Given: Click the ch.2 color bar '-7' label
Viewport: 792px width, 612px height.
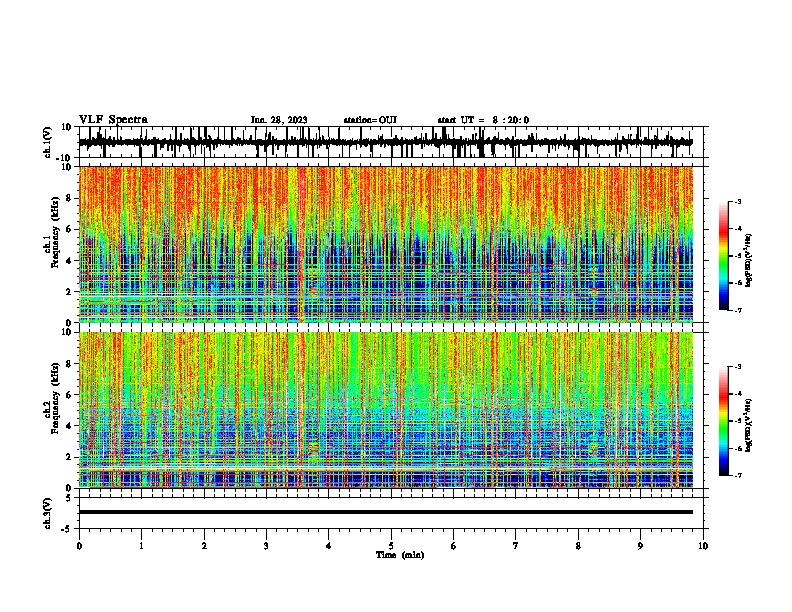Looking at the screenshot, I should (737, 475).
